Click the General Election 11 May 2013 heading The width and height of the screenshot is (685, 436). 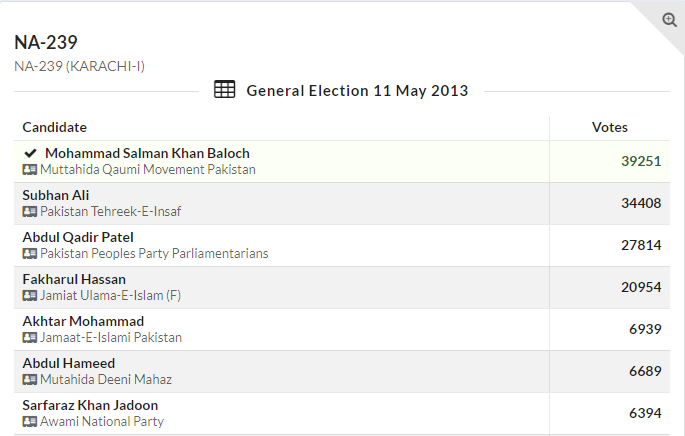[x=357, y=91]
